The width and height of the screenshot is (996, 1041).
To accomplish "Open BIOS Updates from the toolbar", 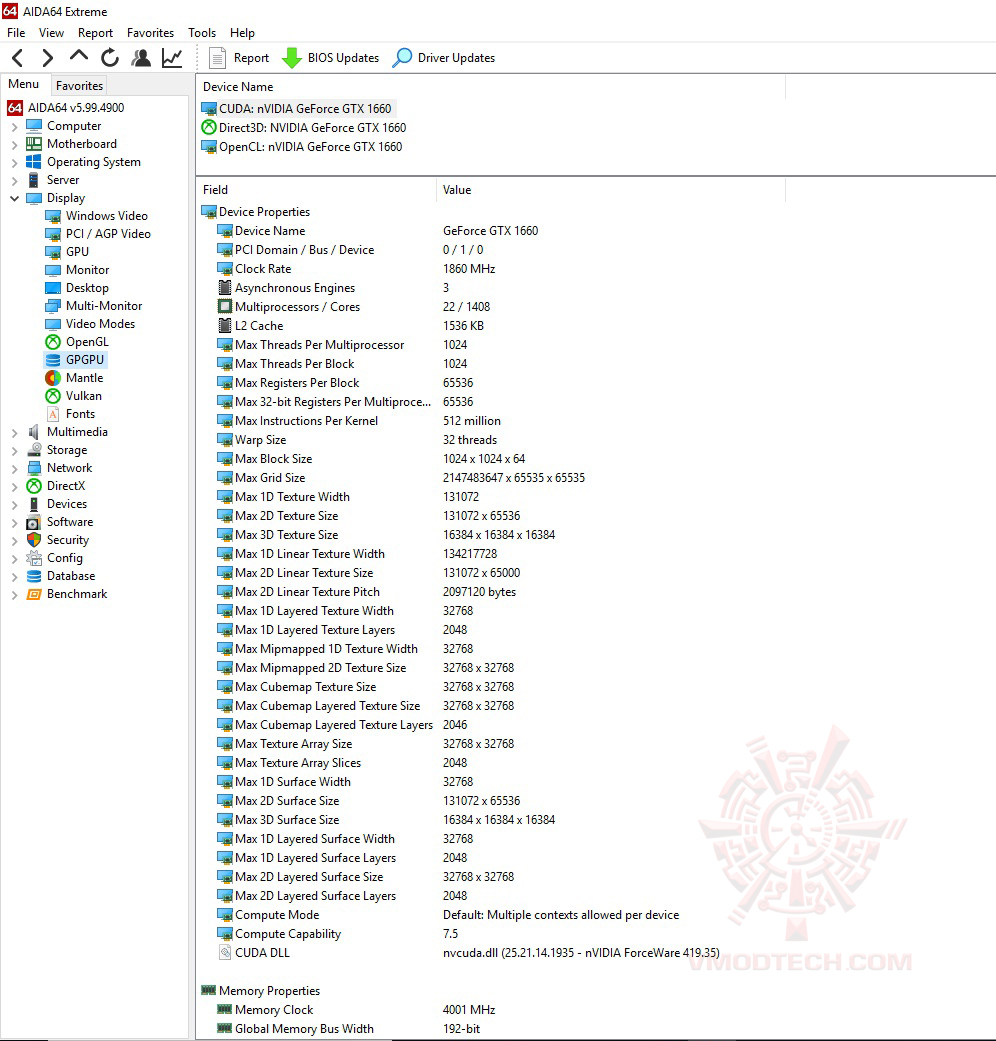I will click(331, 58).
